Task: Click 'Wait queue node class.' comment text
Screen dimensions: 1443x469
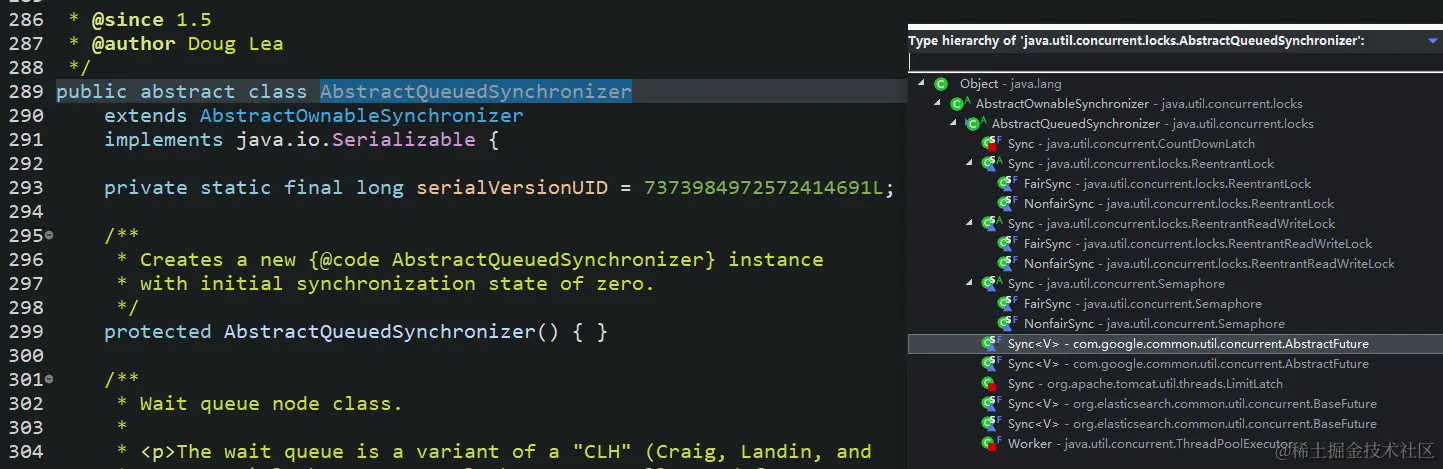Action: pyautogui.click(x=271, y=404)
